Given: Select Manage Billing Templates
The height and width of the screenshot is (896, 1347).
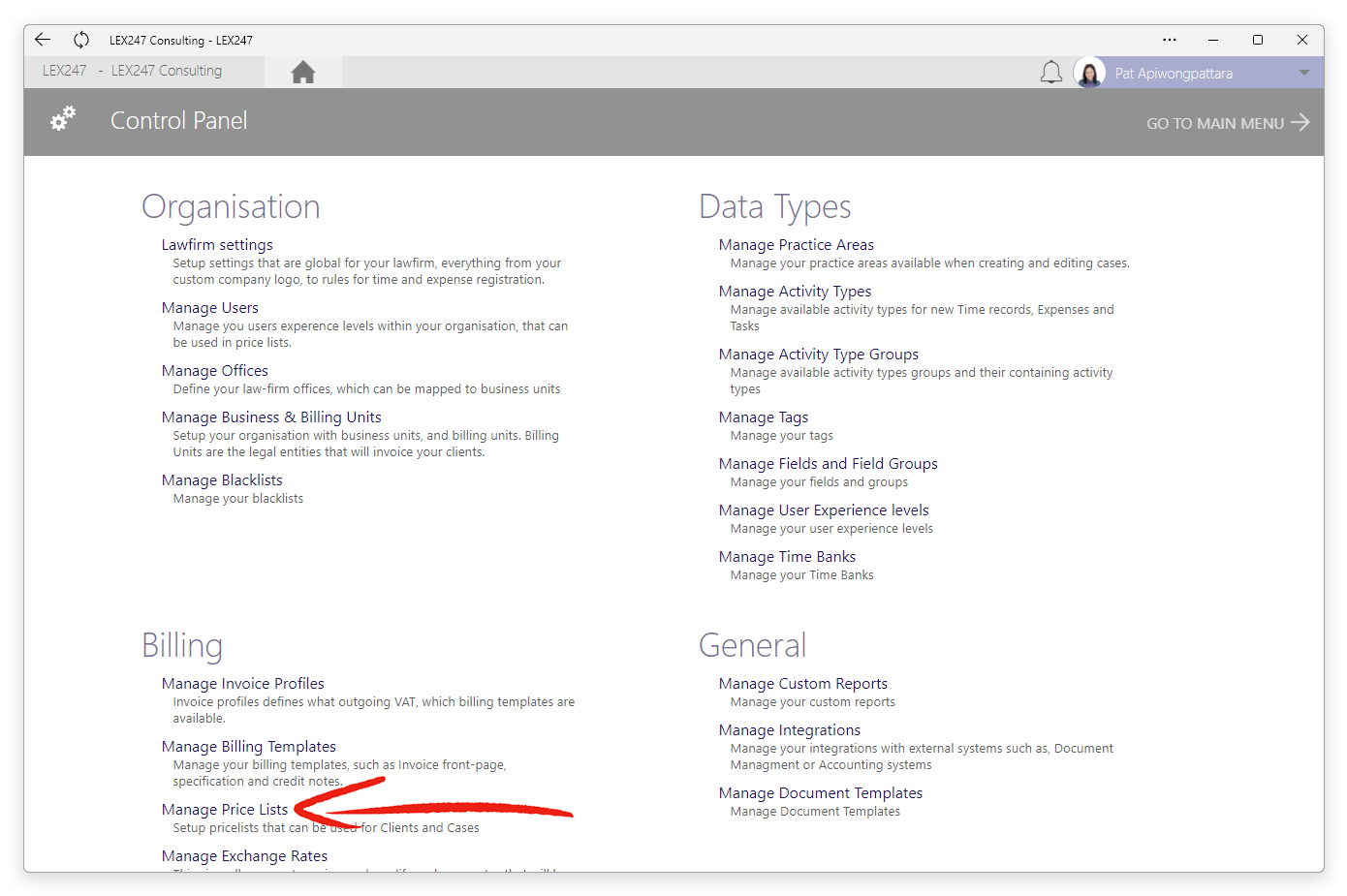Looking at the screenshot, I should [x=249, y=747].
